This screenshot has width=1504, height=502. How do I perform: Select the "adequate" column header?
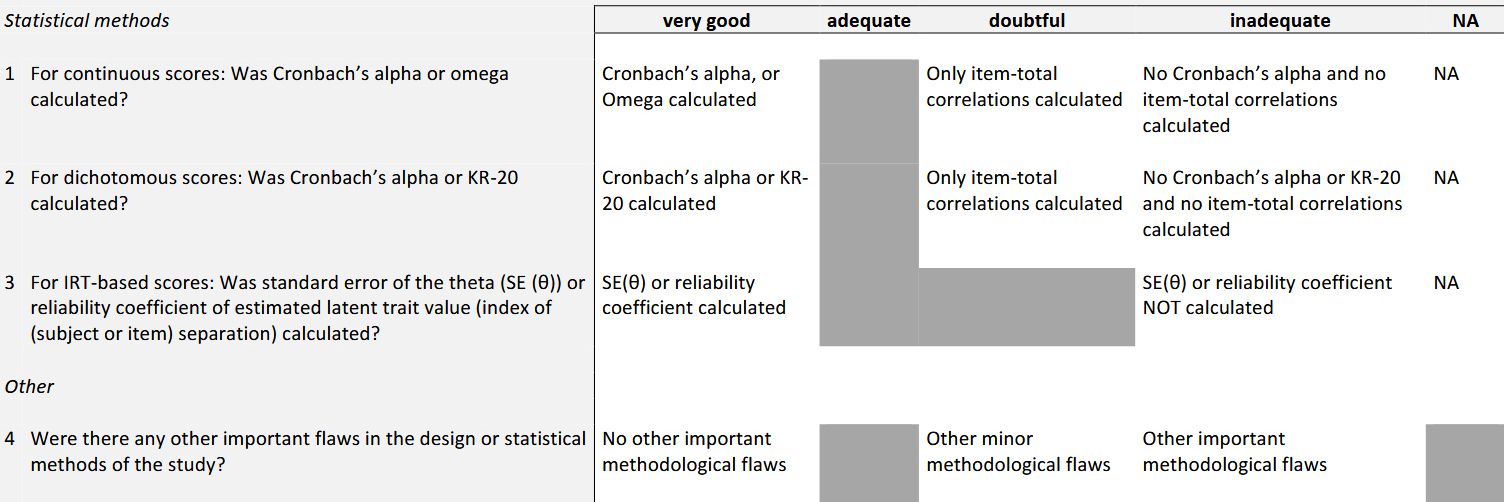click(x=869, y=20)
